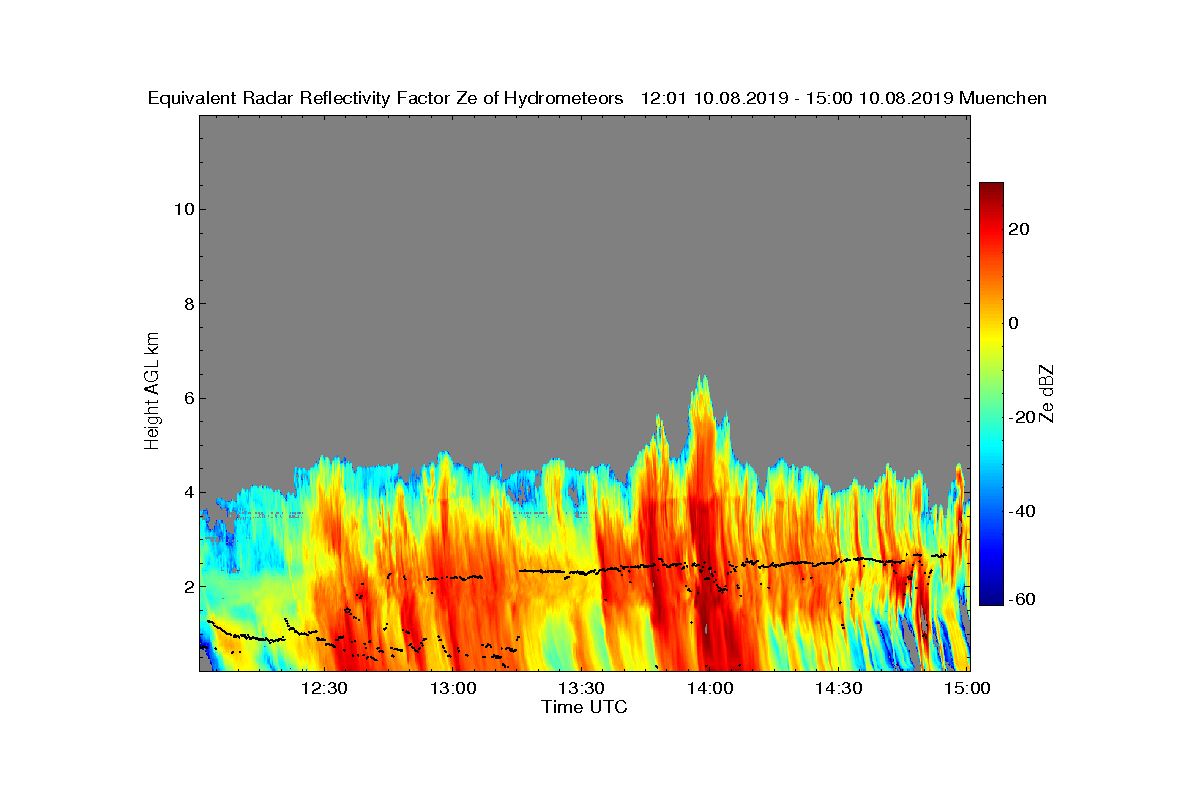Click the colorbar value -40

[1023, 511]
